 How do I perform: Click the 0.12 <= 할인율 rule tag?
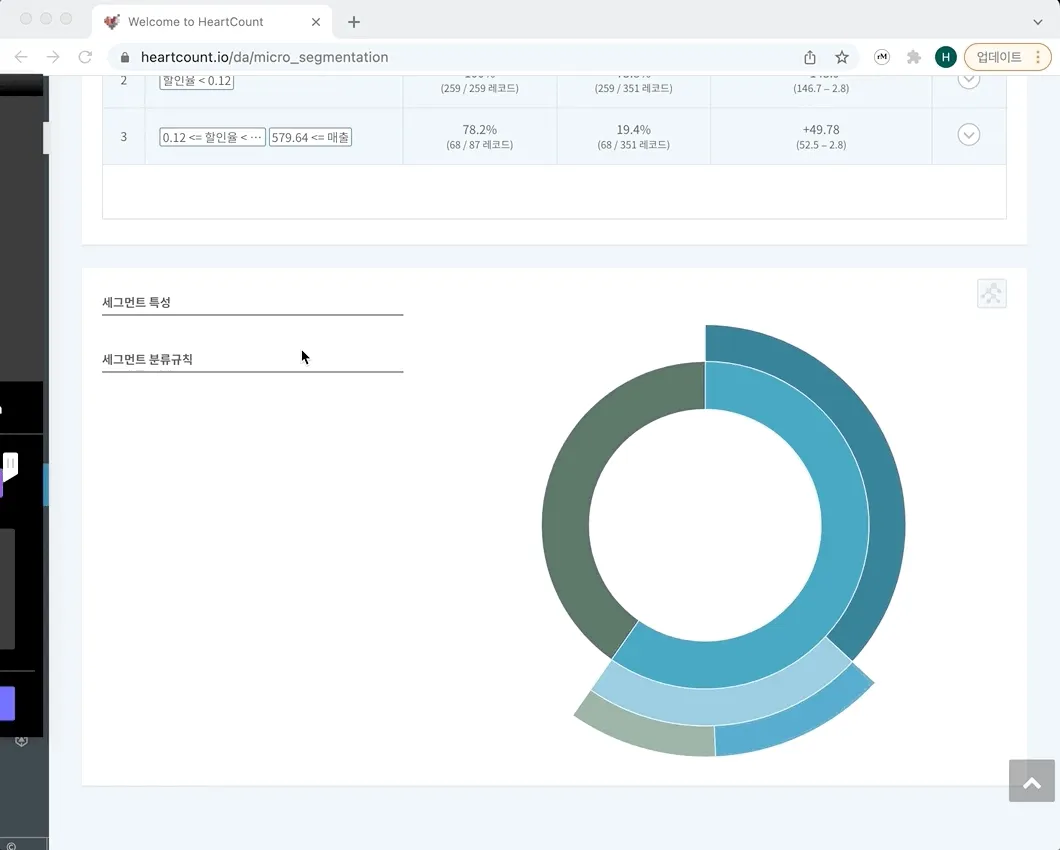pyautogui.click(x=212, y=137)
